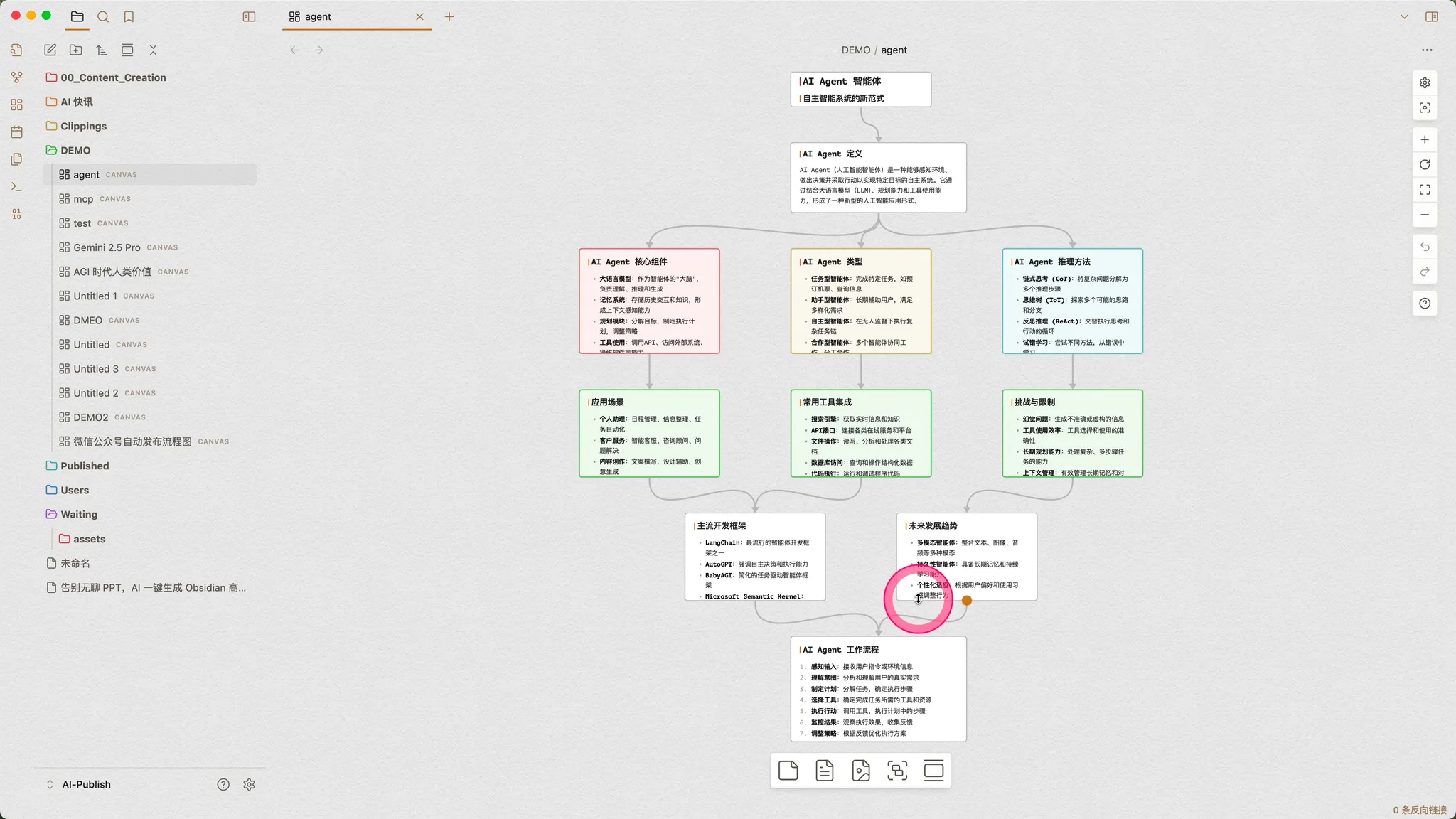Toggle the left sidebar
Image resolution: width=1456 pixels, height=819 pixels.
click(x=249, y=16)
